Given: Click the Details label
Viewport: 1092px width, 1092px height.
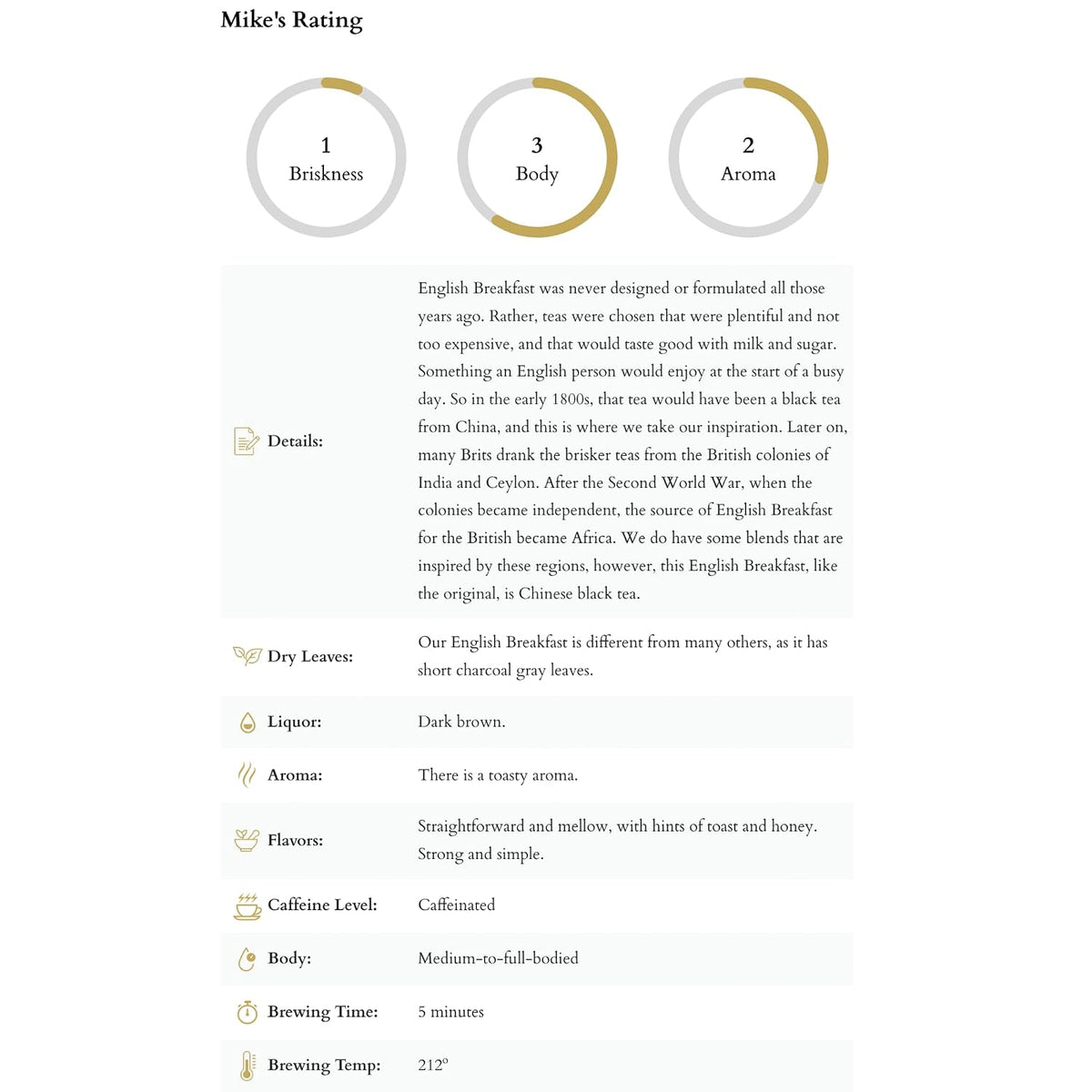Looking at the screenshot, I should (295, 441).
